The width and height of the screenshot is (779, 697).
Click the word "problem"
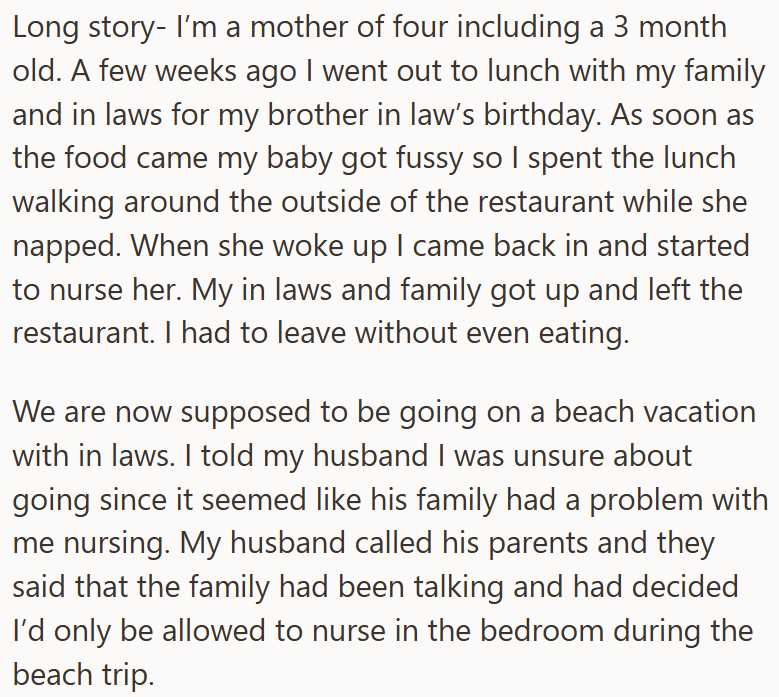(646, 500)
